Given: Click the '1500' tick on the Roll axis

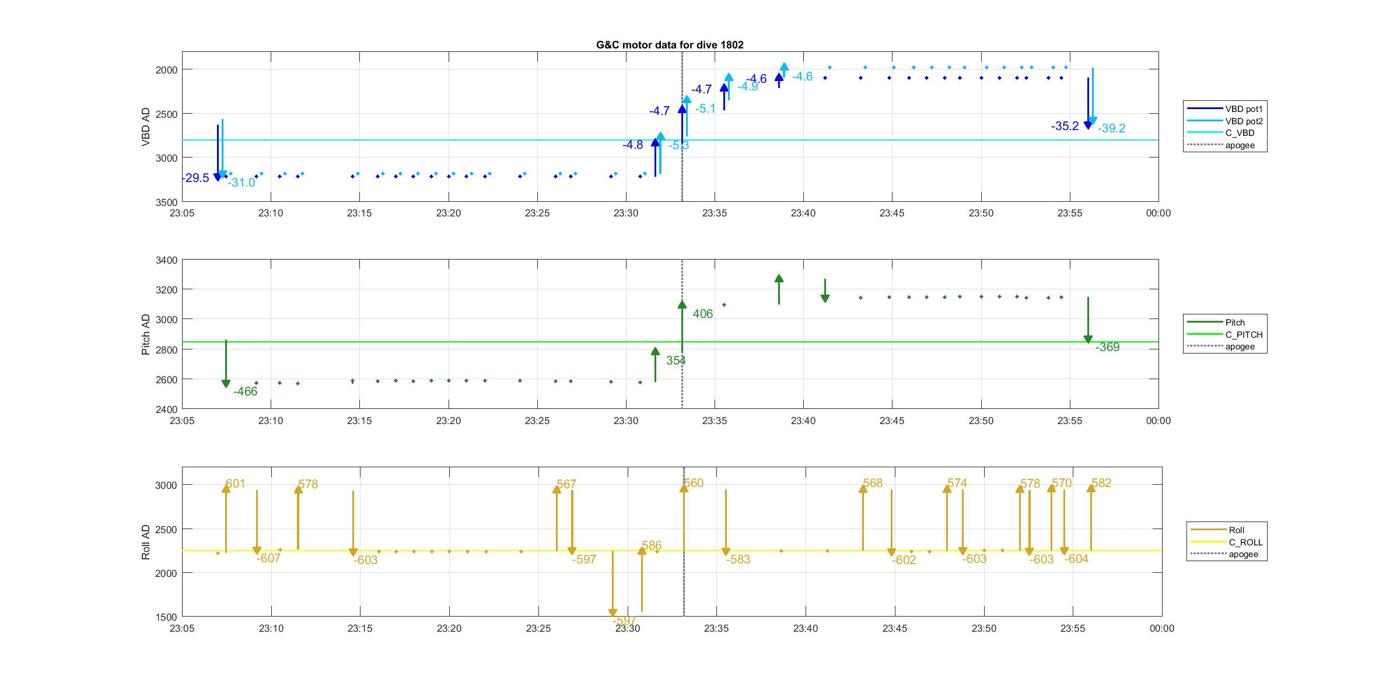Looking at the screenshot, I should (165, 617).
